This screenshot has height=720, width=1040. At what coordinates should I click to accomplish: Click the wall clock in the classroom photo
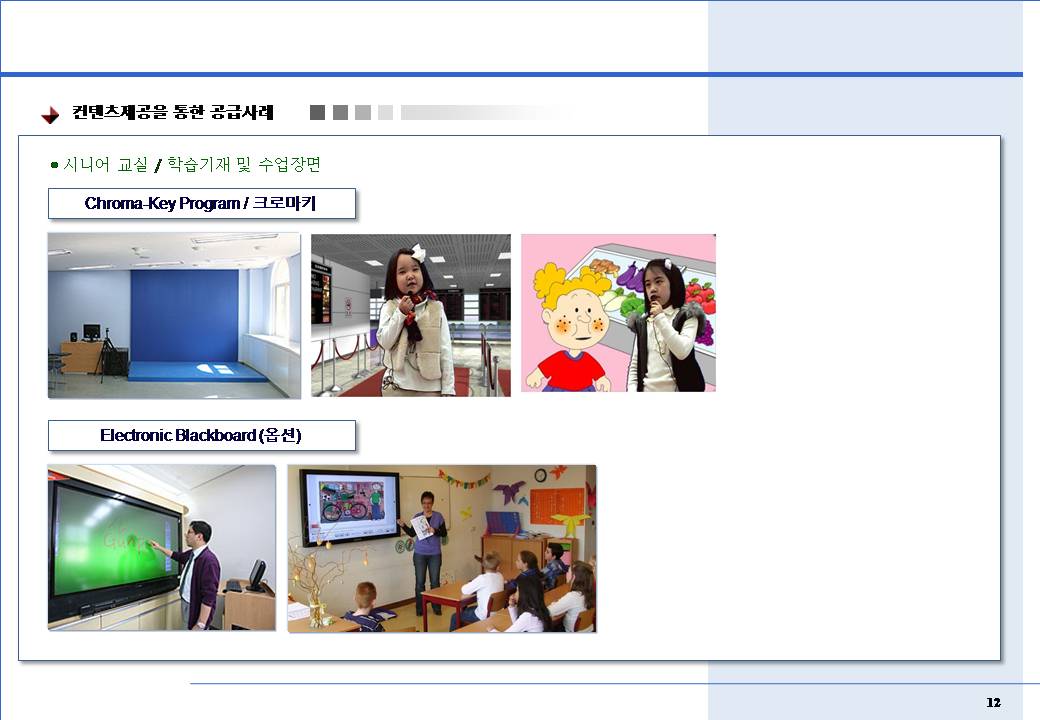click(540, 475)
